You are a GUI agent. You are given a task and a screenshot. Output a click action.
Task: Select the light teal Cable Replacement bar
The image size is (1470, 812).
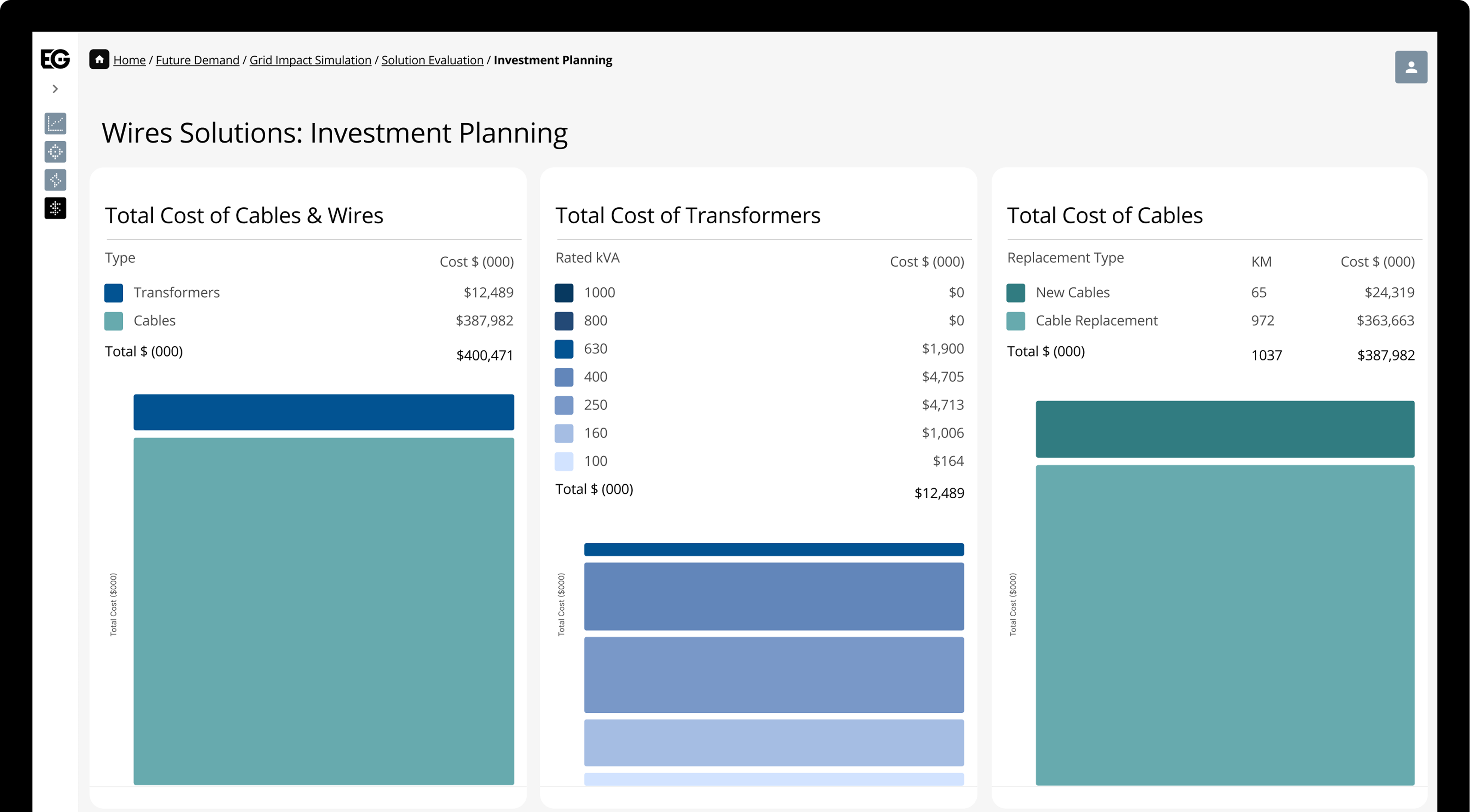pos(1225,625)
